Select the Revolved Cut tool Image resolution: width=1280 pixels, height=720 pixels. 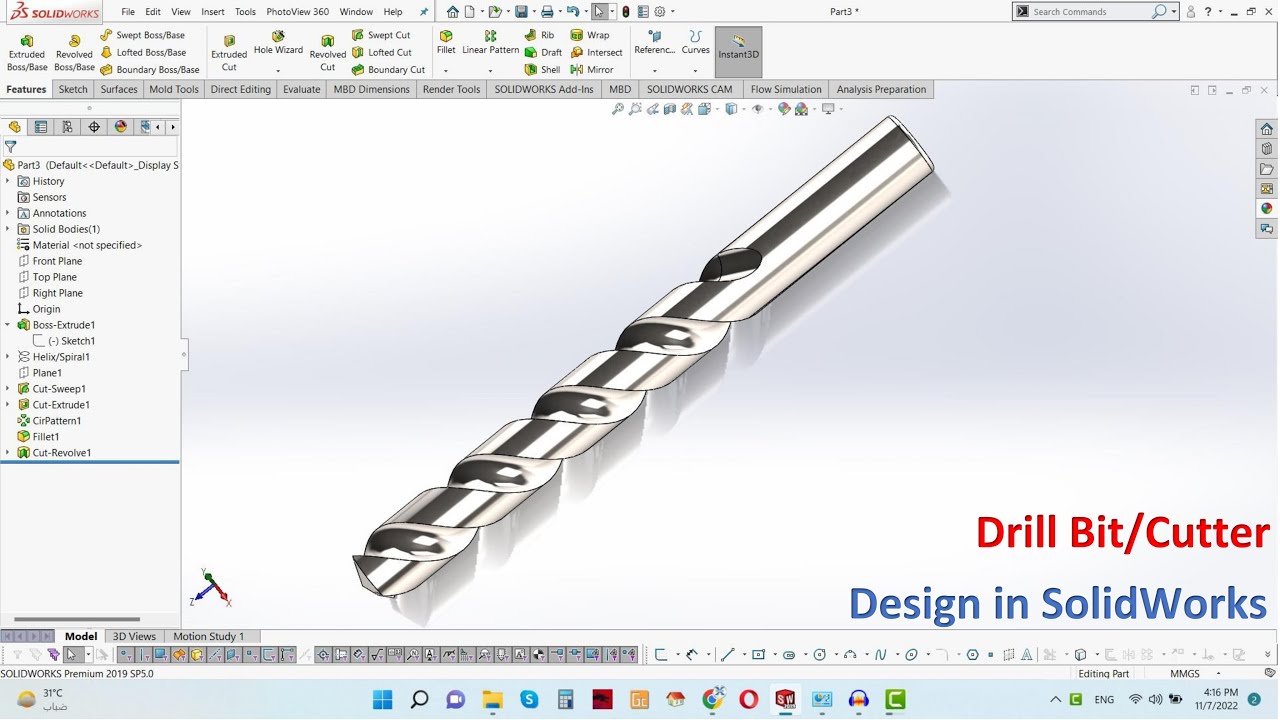coord(328,53)
